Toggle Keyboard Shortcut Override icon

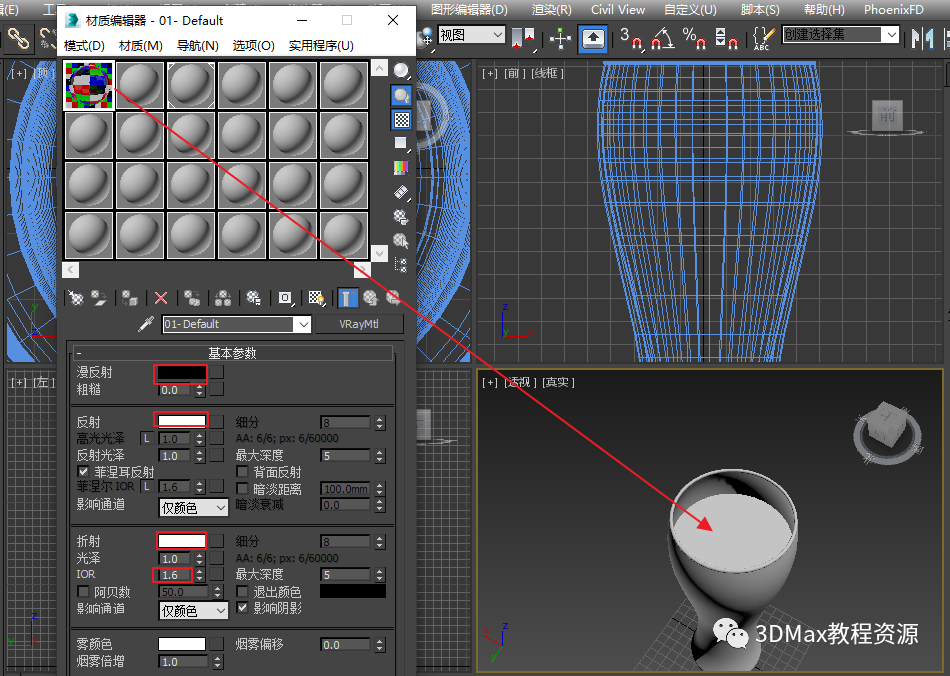pyautogui.click(x=593, y=38)
